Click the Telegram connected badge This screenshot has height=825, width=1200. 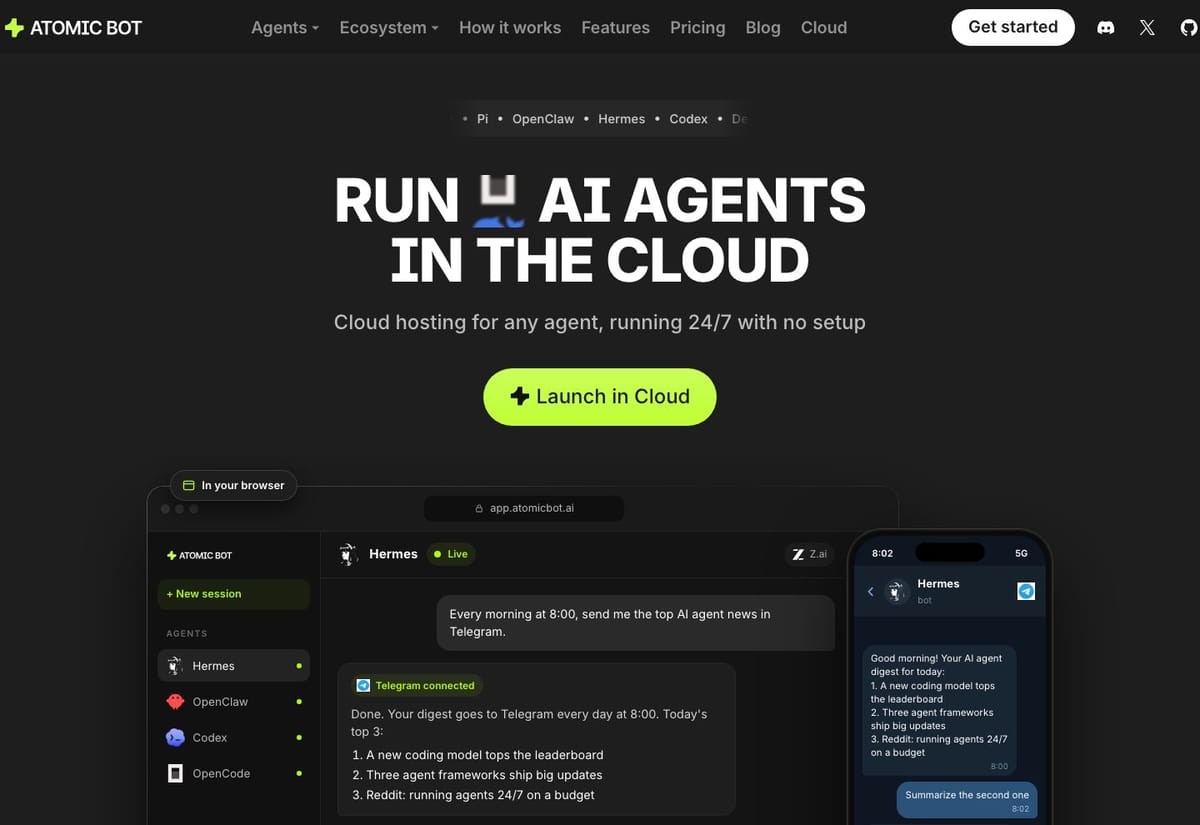(x=417, y=686)
